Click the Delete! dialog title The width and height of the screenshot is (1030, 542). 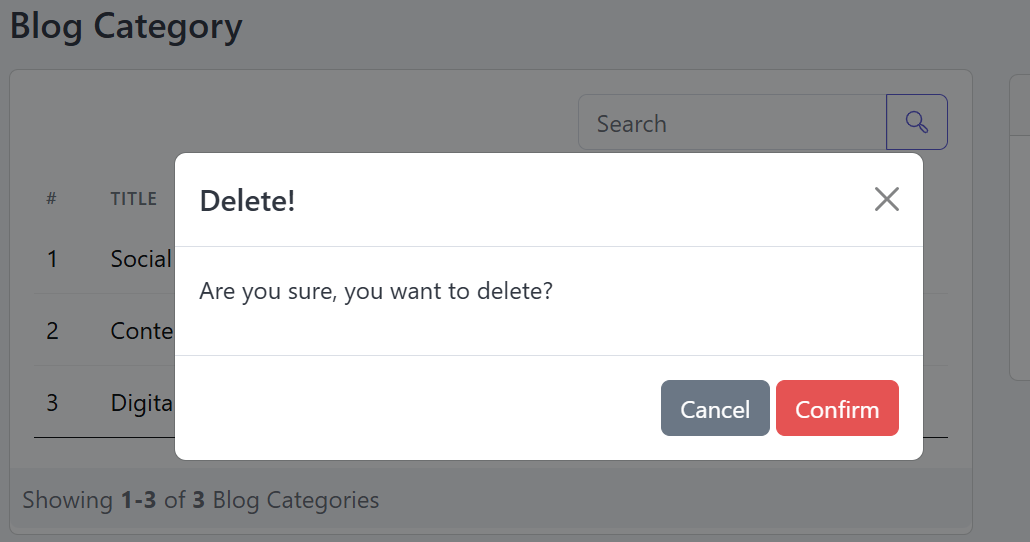pos(247,200)
